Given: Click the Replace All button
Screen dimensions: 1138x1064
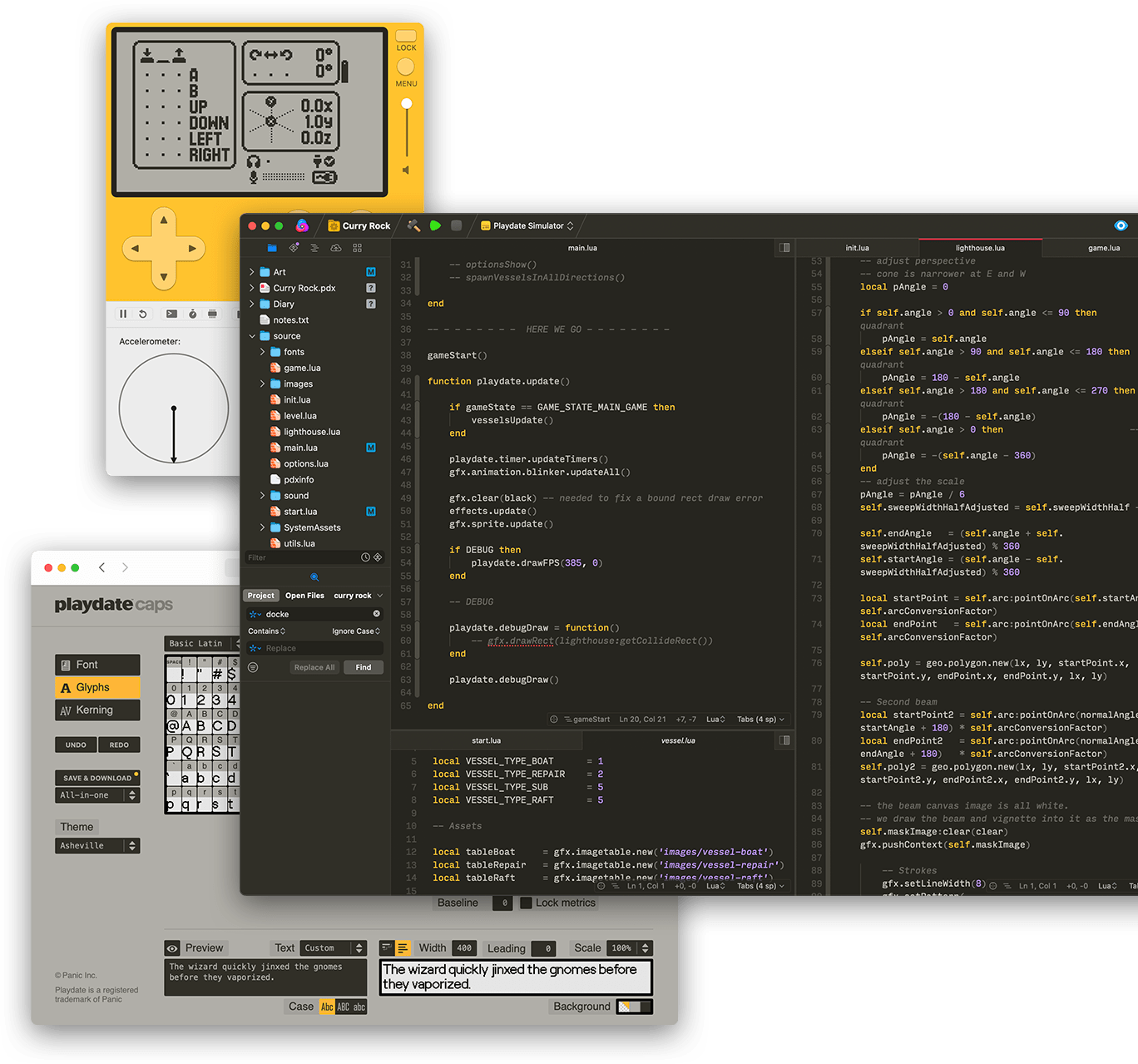Looking at the screenshot, I should [314, 667].
